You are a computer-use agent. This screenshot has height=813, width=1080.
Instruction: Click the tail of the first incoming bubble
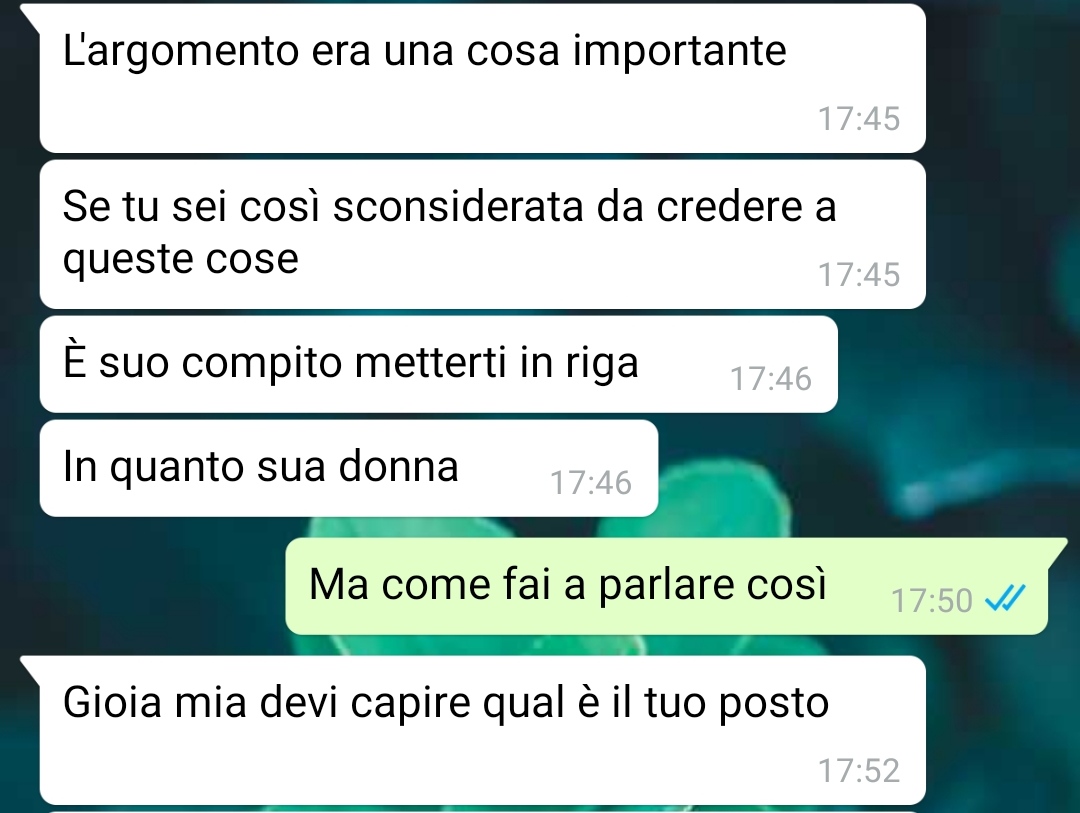[x=30, y=16]
